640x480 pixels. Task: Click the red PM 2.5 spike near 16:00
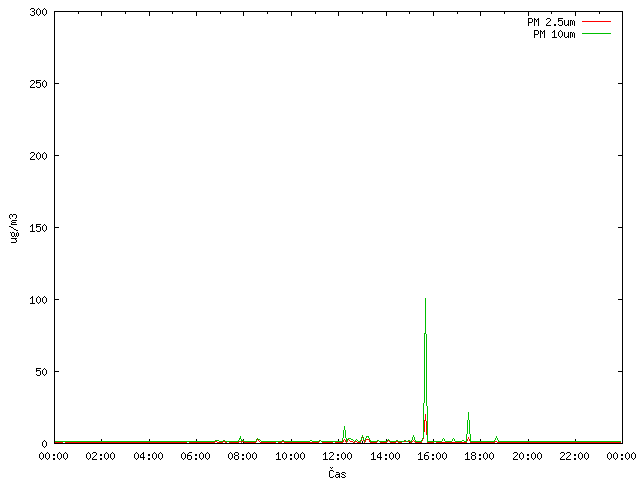tap(425, 427)
